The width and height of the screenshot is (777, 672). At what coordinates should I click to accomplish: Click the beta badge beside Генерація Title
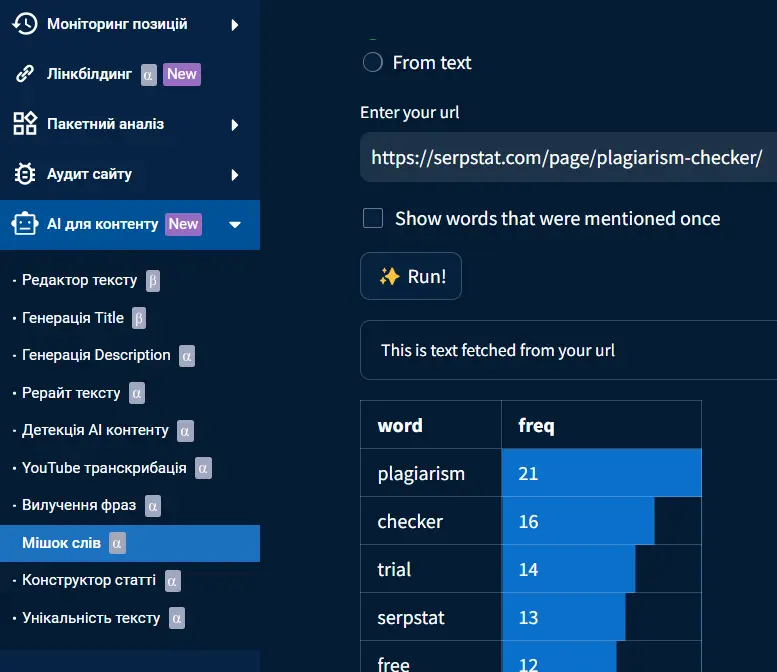pyautogui.click(x=139, y=318)
